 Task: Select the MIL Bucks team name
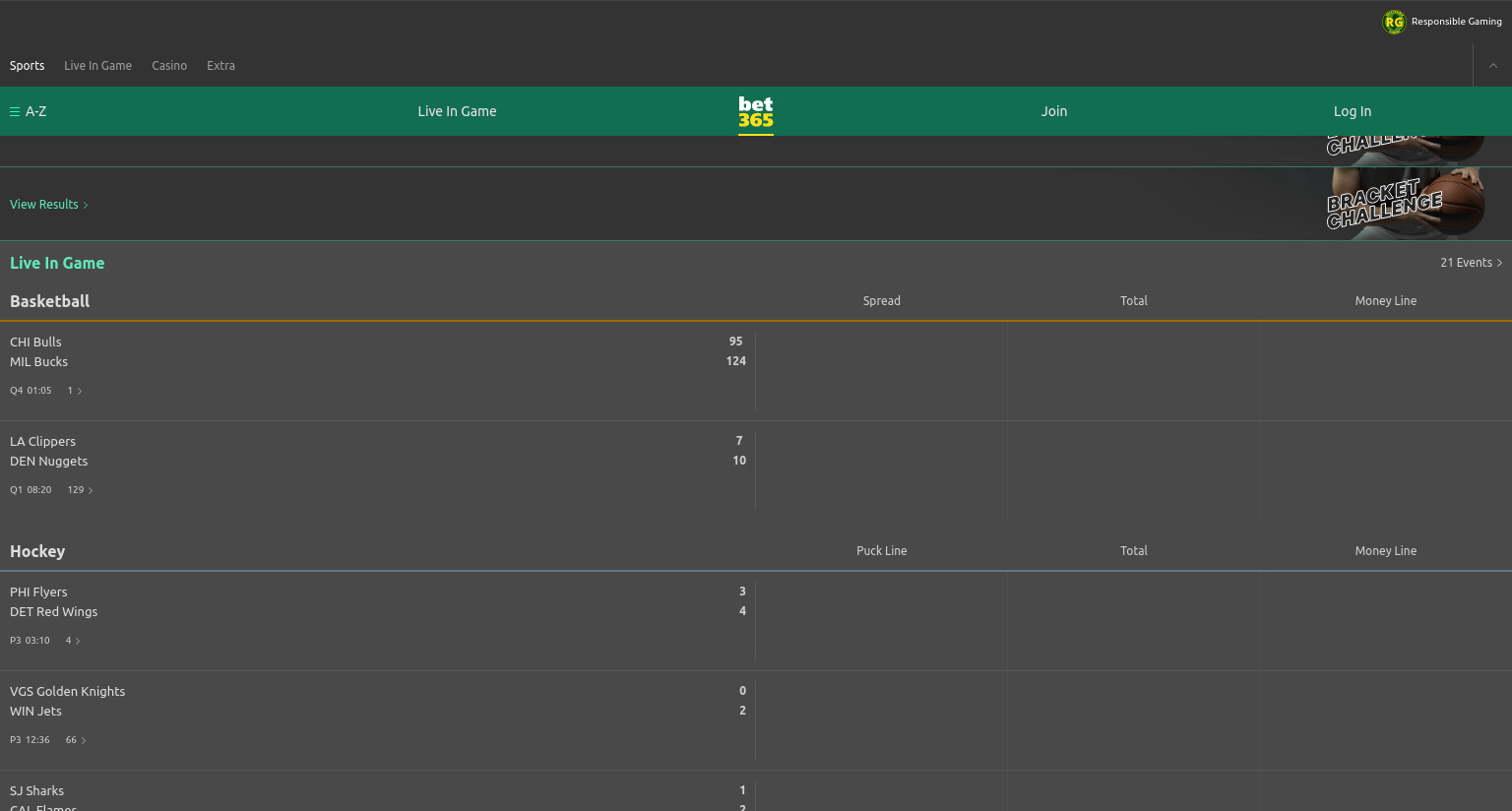(38, 362)
